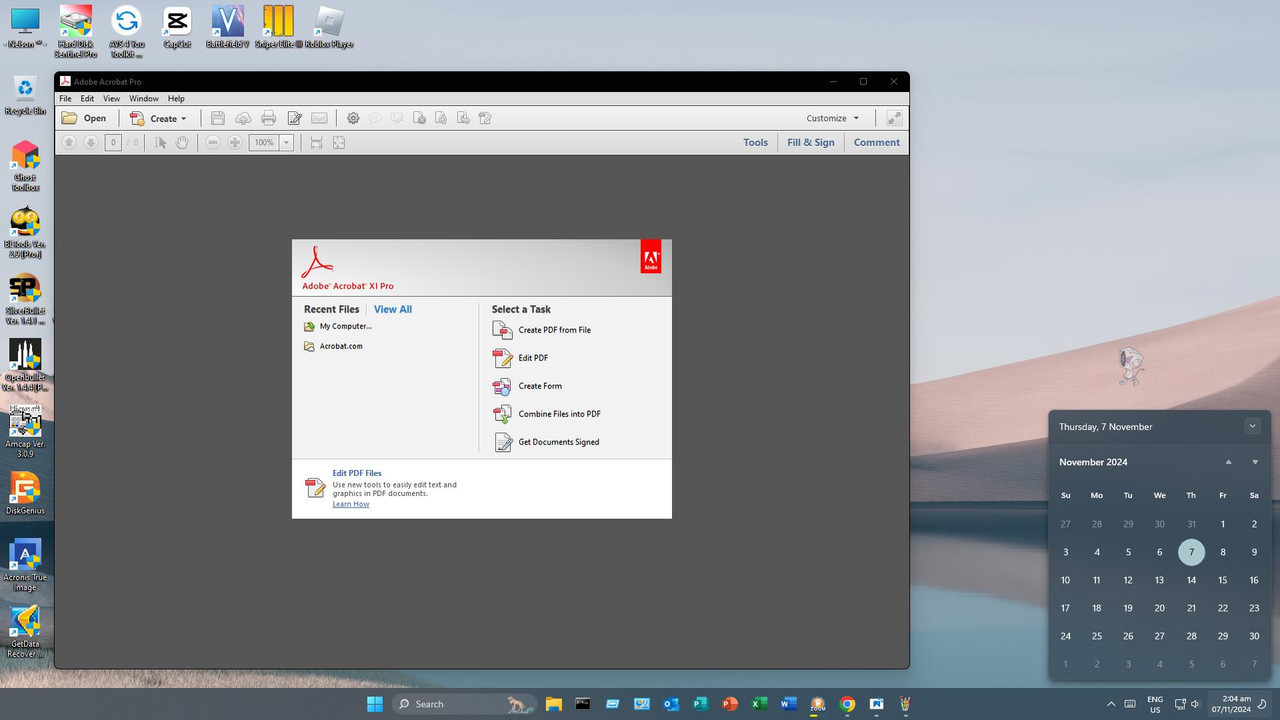Screen dimensions: 1280x720
Task: Open the Edit menu
Action: [87, 99]
